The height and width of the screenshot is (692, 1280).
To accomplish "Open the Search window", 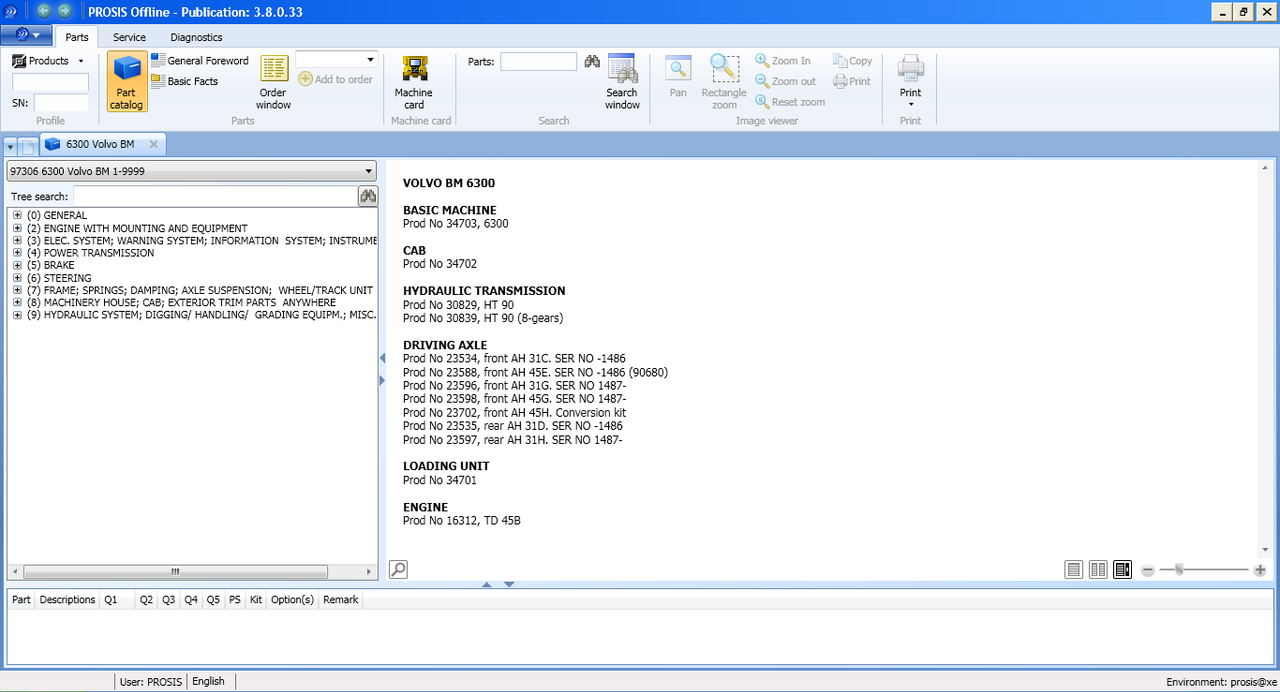I will point(622,82).
